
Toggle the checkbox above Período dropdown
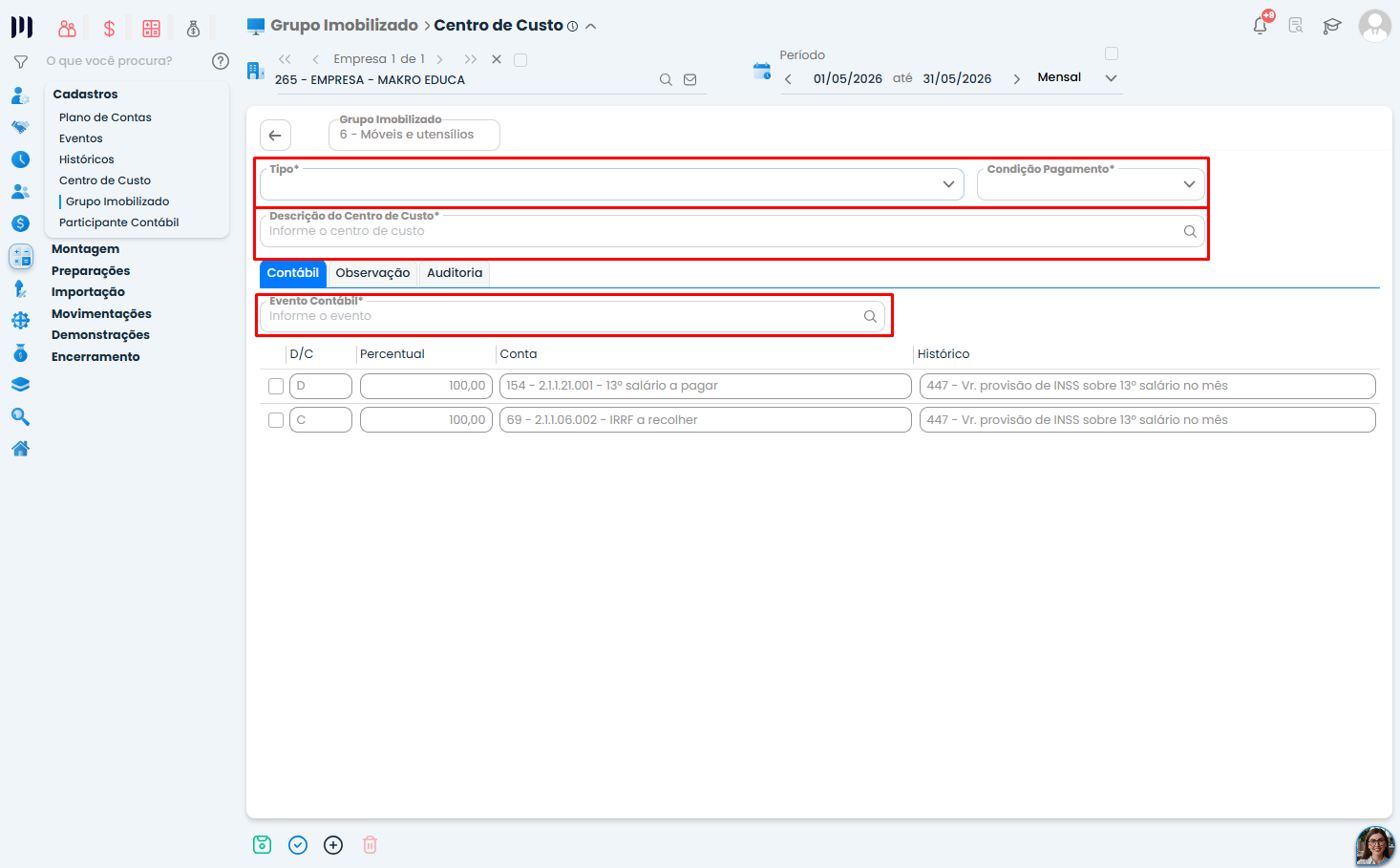(x=1112, y=53)
